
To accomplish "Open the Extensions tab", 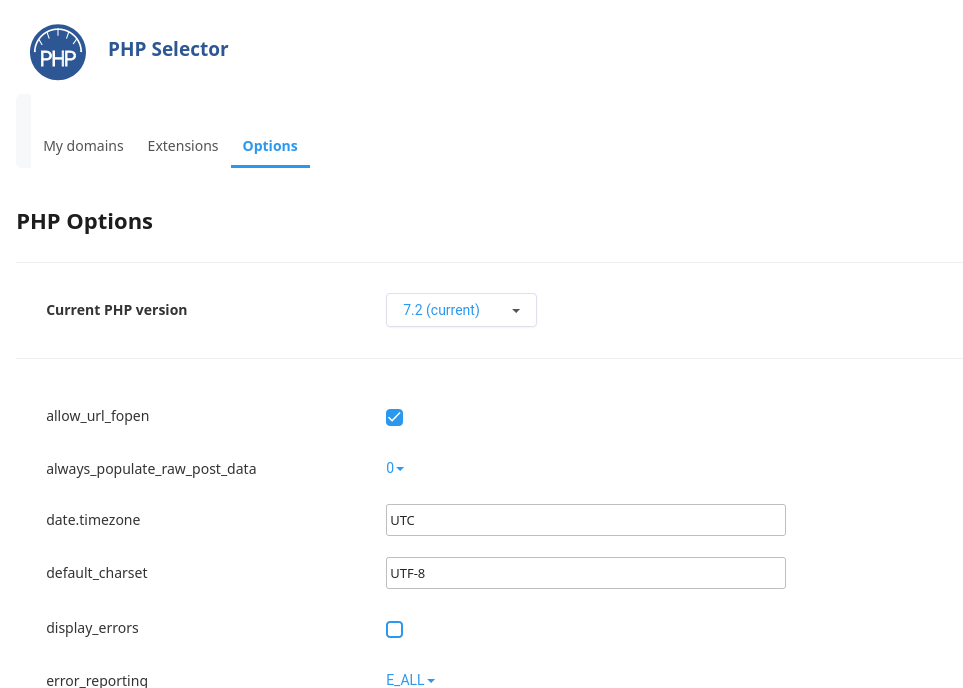I will [182, 146].
